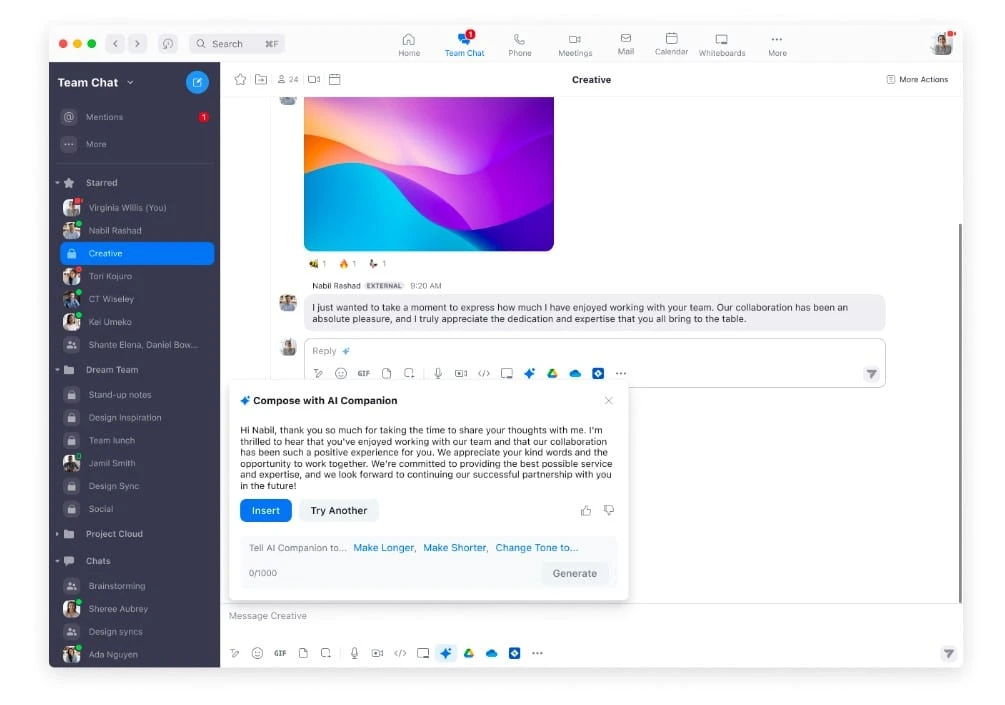Image resolution: width=1005 pixels, height=705 pixels.
Task: Click the move-to-folder icon in channel header
Action: [261, 79]
